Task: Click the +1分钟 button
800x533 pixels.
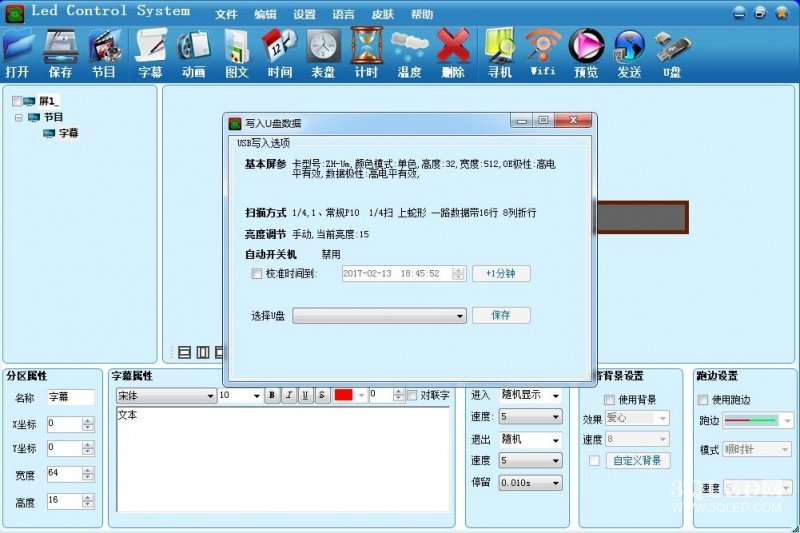Action: 502,274
